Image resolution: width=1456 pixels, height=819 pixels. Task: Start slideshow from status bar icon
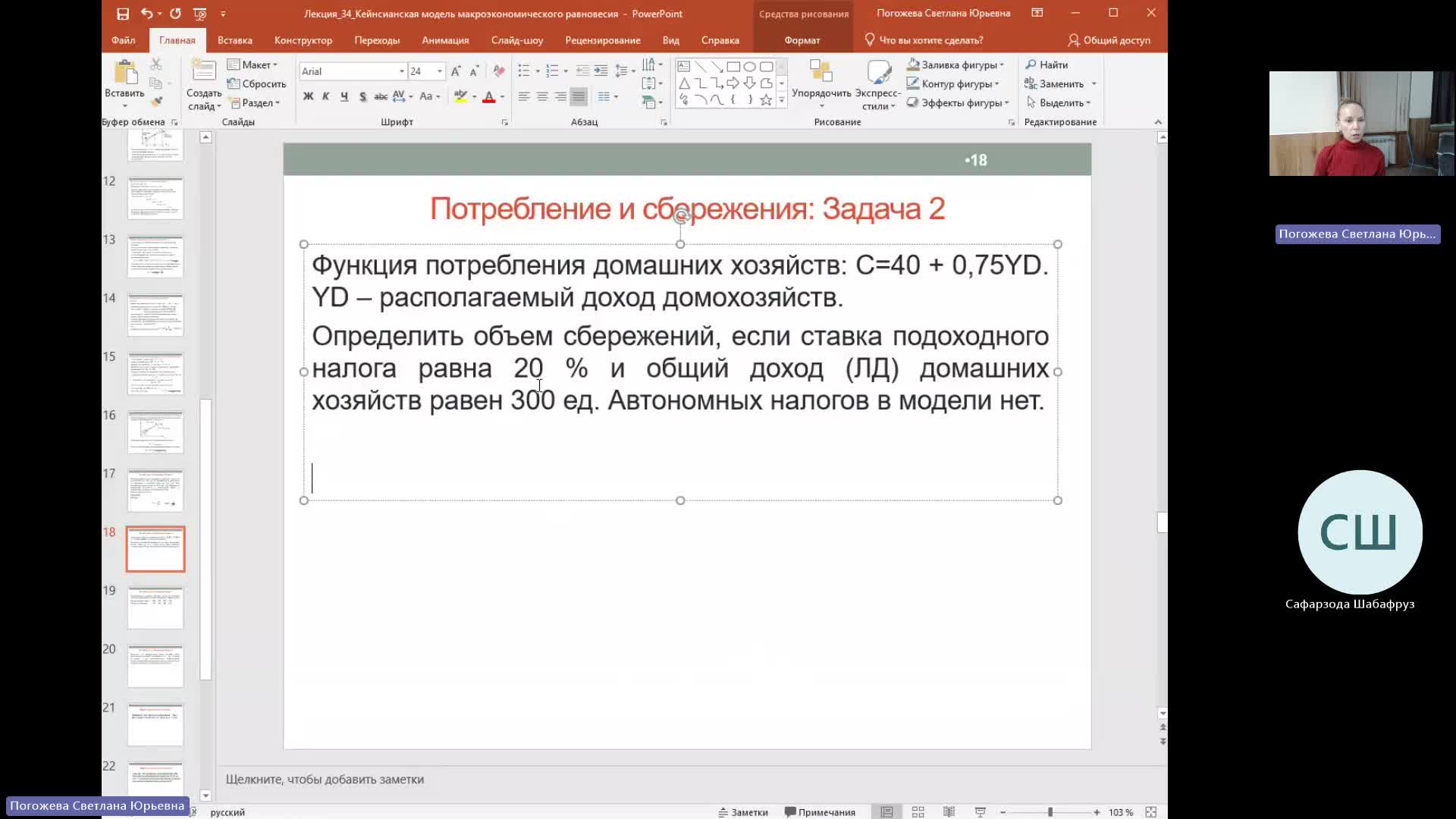(x=980, y=812)
